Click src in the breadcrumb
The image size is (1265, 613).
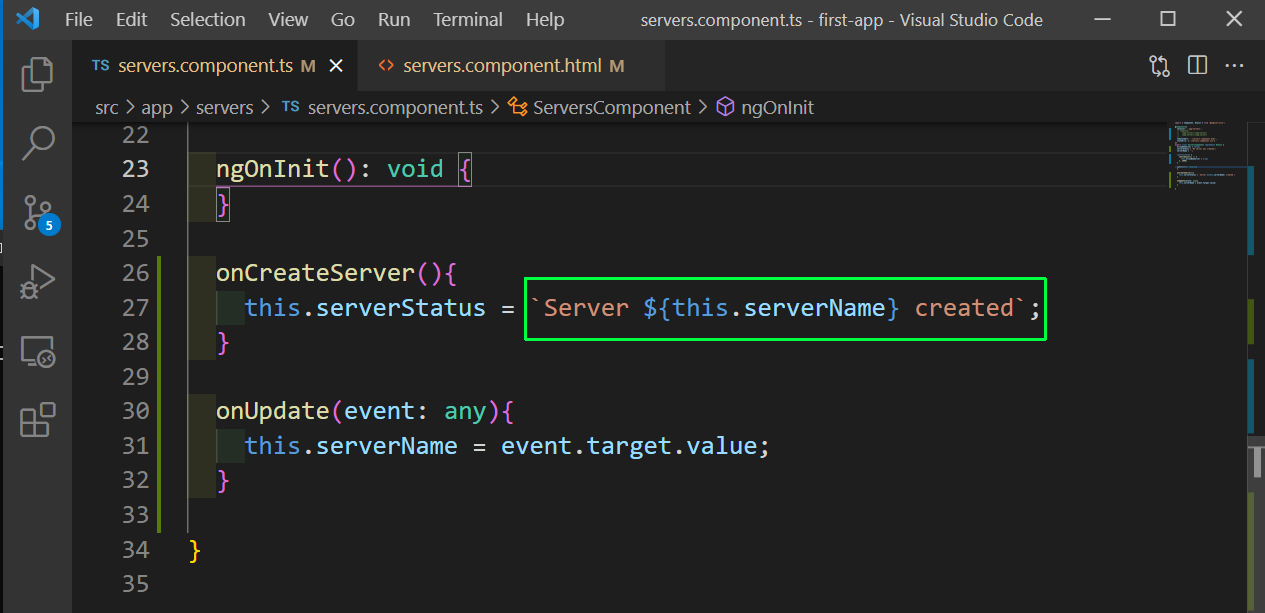(x=107, y=107)
